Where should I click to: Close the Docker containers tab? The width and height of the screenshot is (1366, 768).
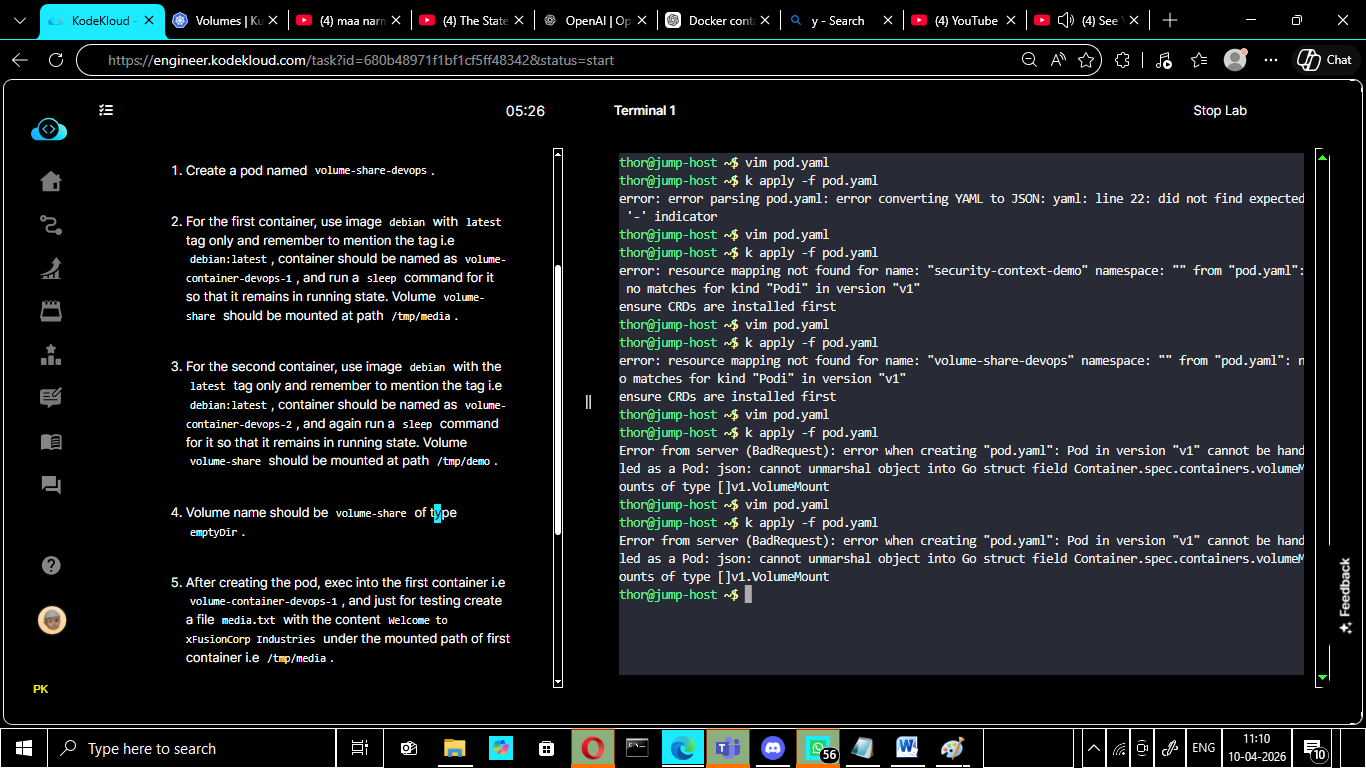(766, 20)
